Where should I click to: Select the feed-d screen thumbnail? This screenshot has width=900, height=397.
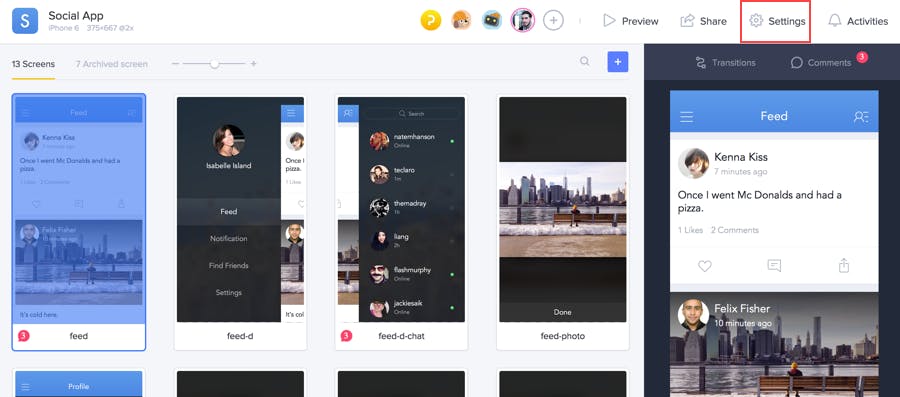pyautogui.click(x=240, y=223)
